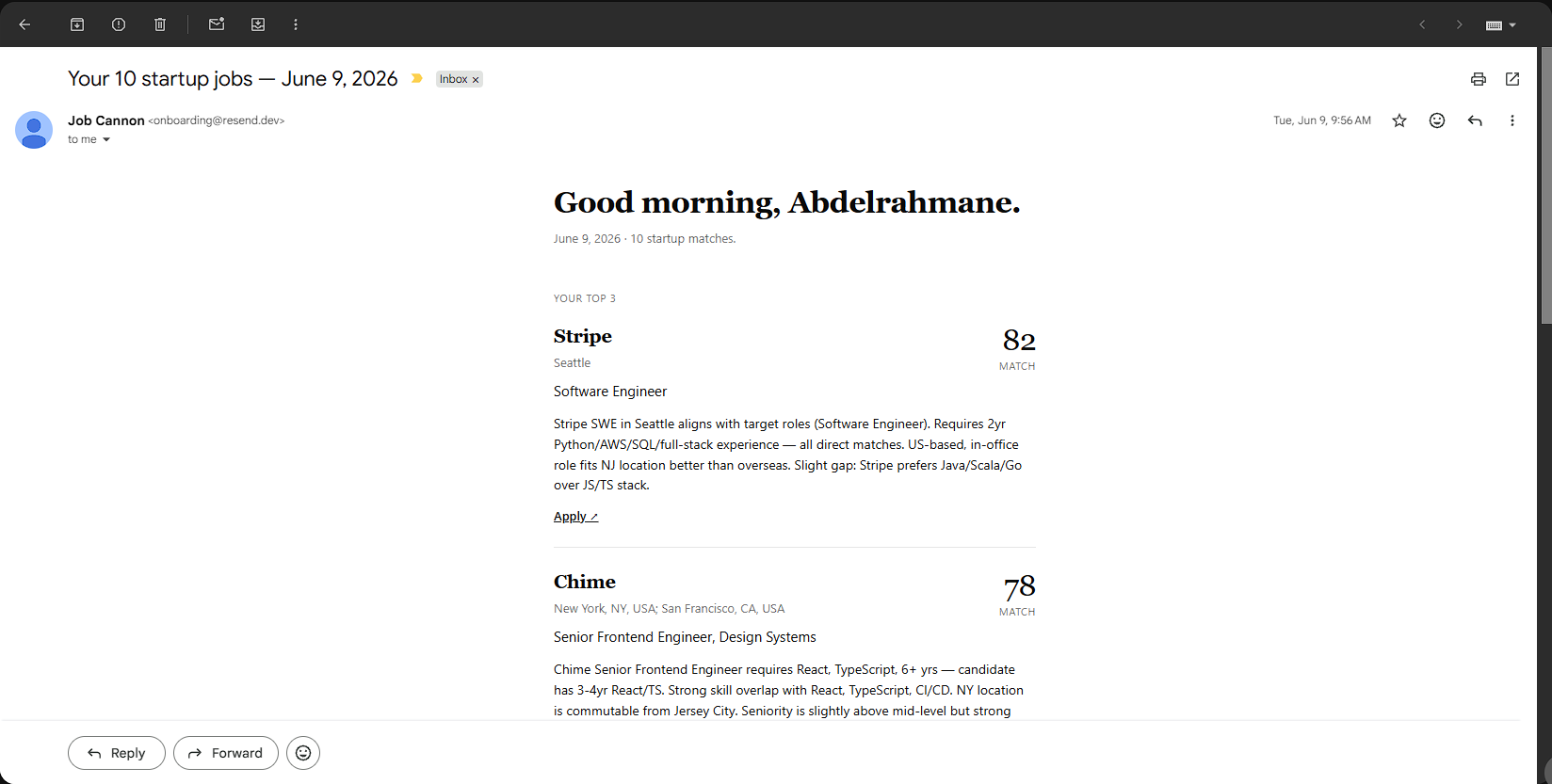Open message more options near date
This screenshot has height=784, width=1552.
pyautogui.click(x=1512, y=120)
